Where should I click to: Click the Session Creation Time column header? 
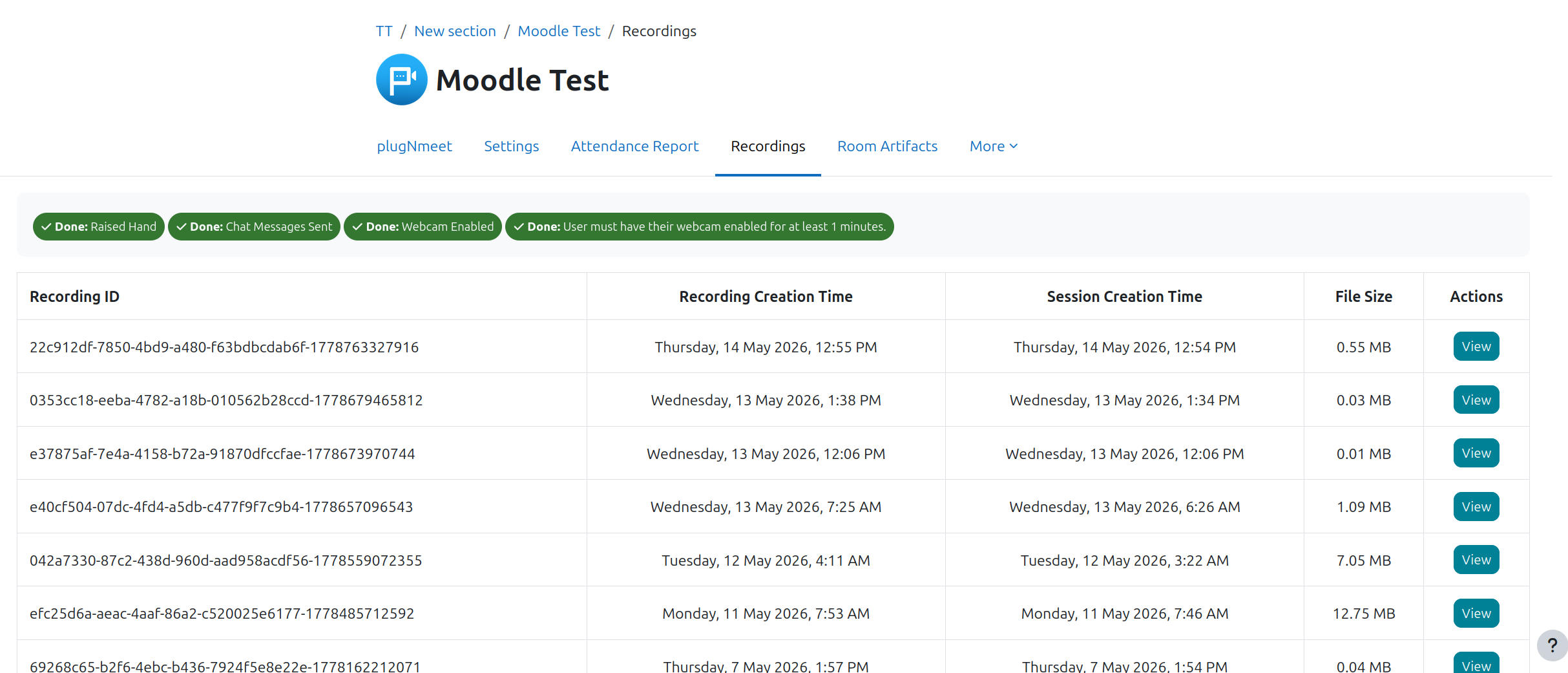coord(1124,297)
